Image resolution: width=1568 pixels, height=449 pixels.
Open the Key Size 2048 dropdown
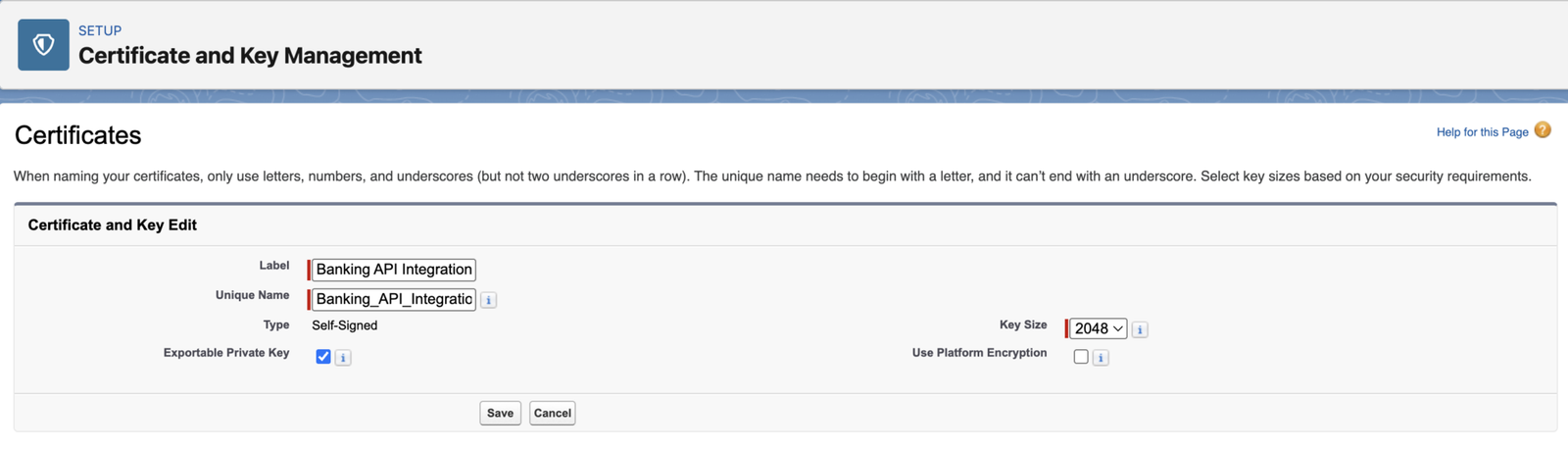[x=1098, y=328]
